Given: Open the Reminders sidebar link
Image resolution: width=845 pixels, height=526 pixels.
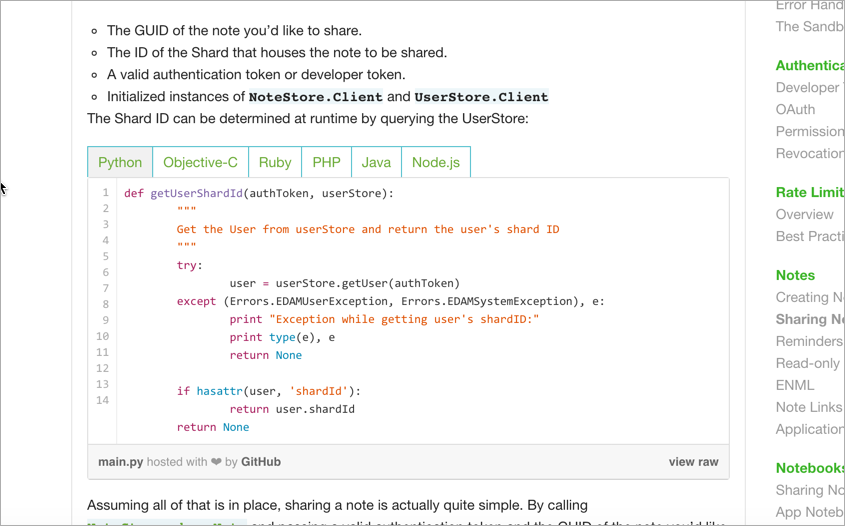Looking at the screenshot, I should [x=809, y=341].
